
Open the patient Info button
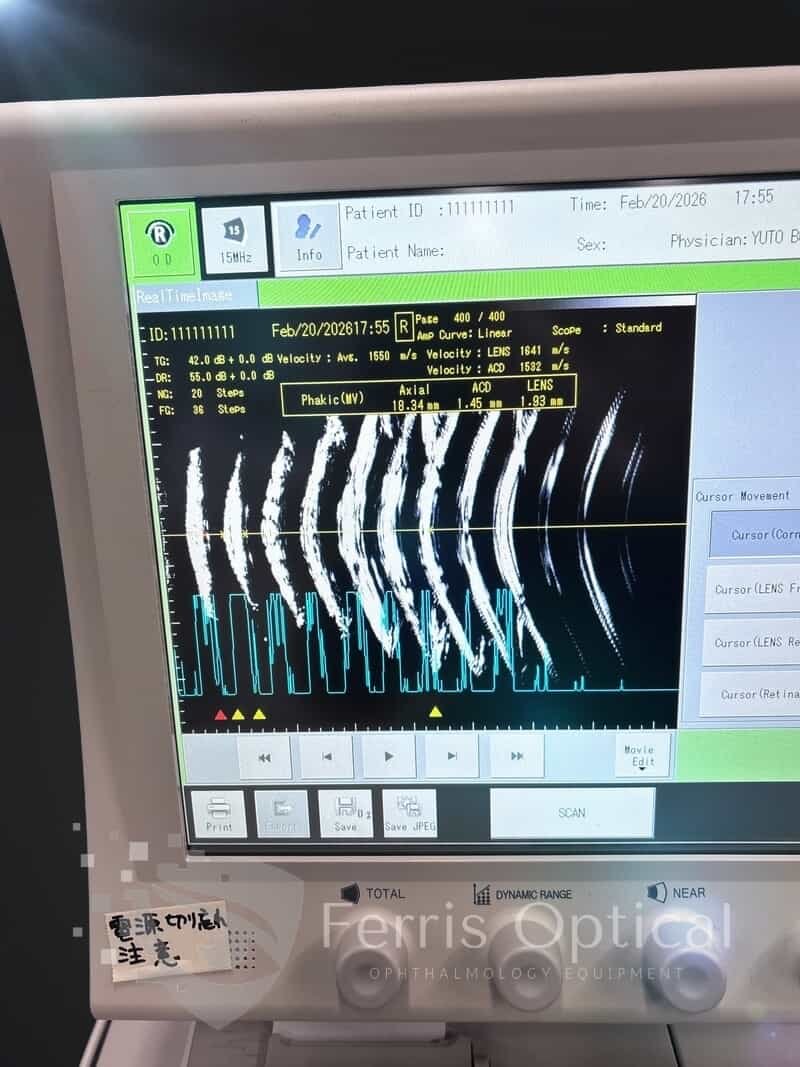307,238
